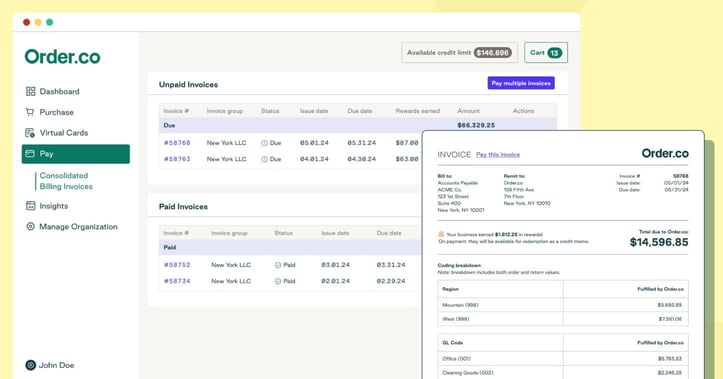
Task: Click the Paid Invoices heading
Action: point(184,207)
